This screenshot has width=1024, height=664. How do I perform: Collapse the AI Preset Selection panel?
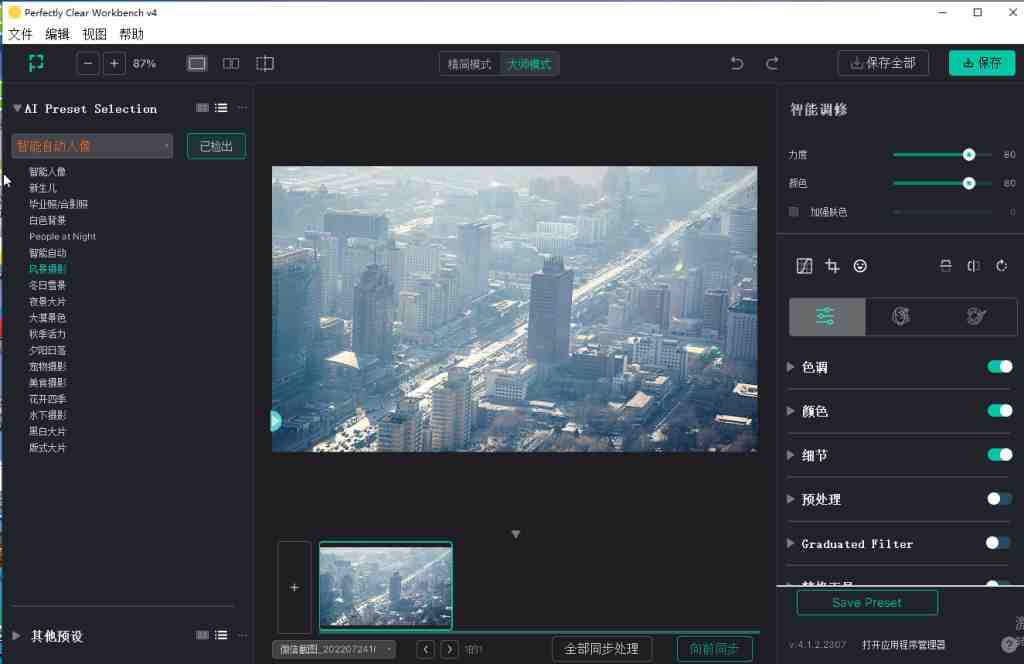point(16,108)
